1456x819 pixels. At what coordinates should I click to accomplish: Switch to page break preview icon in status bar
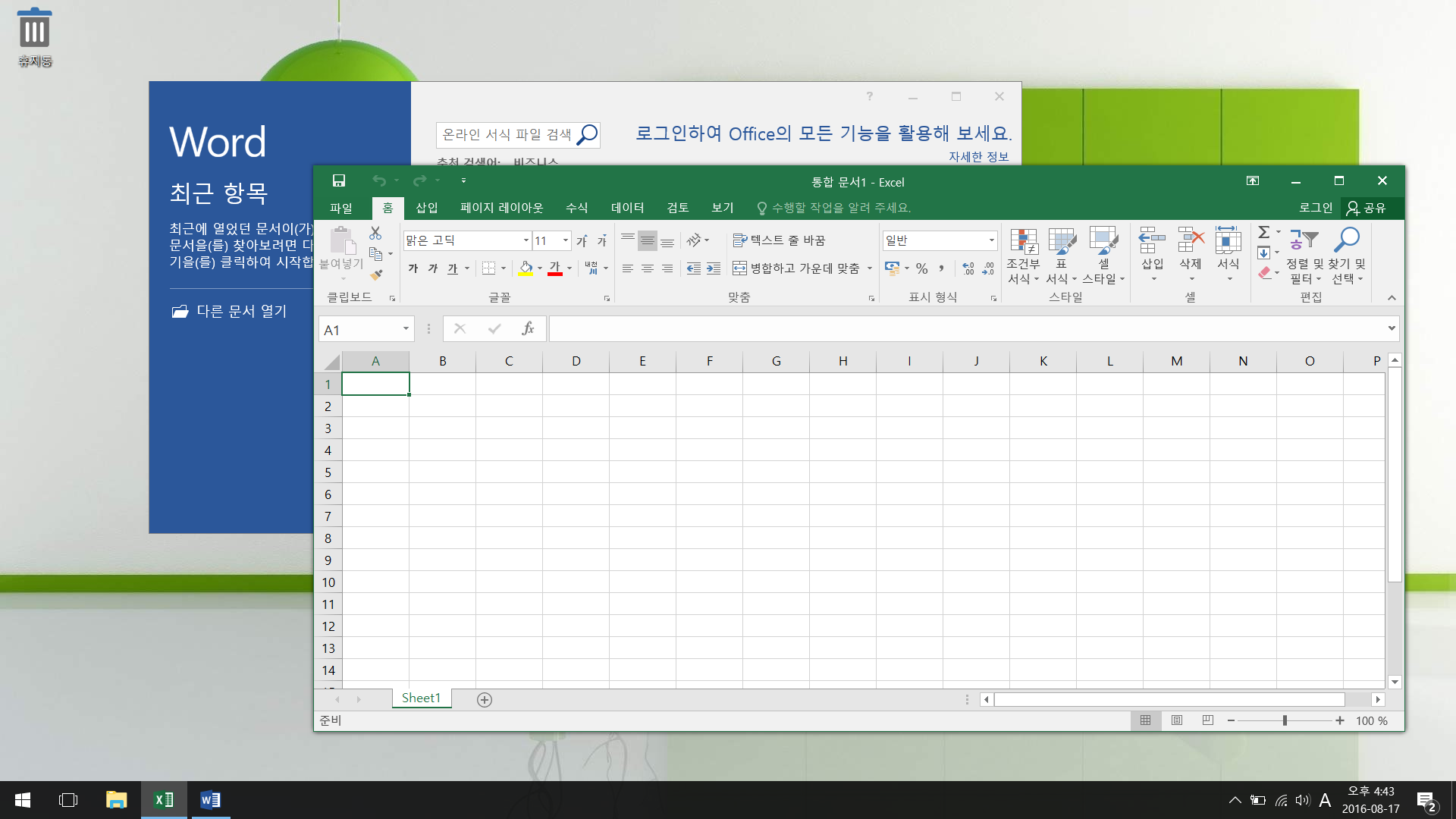pos(1208,720)
